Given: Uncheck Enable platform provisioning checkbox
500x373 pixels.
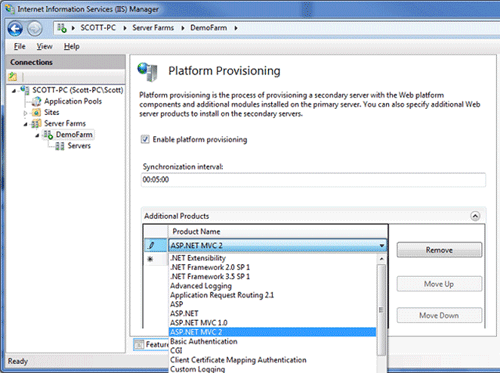Looking at the screenshot, I should 145,139.
